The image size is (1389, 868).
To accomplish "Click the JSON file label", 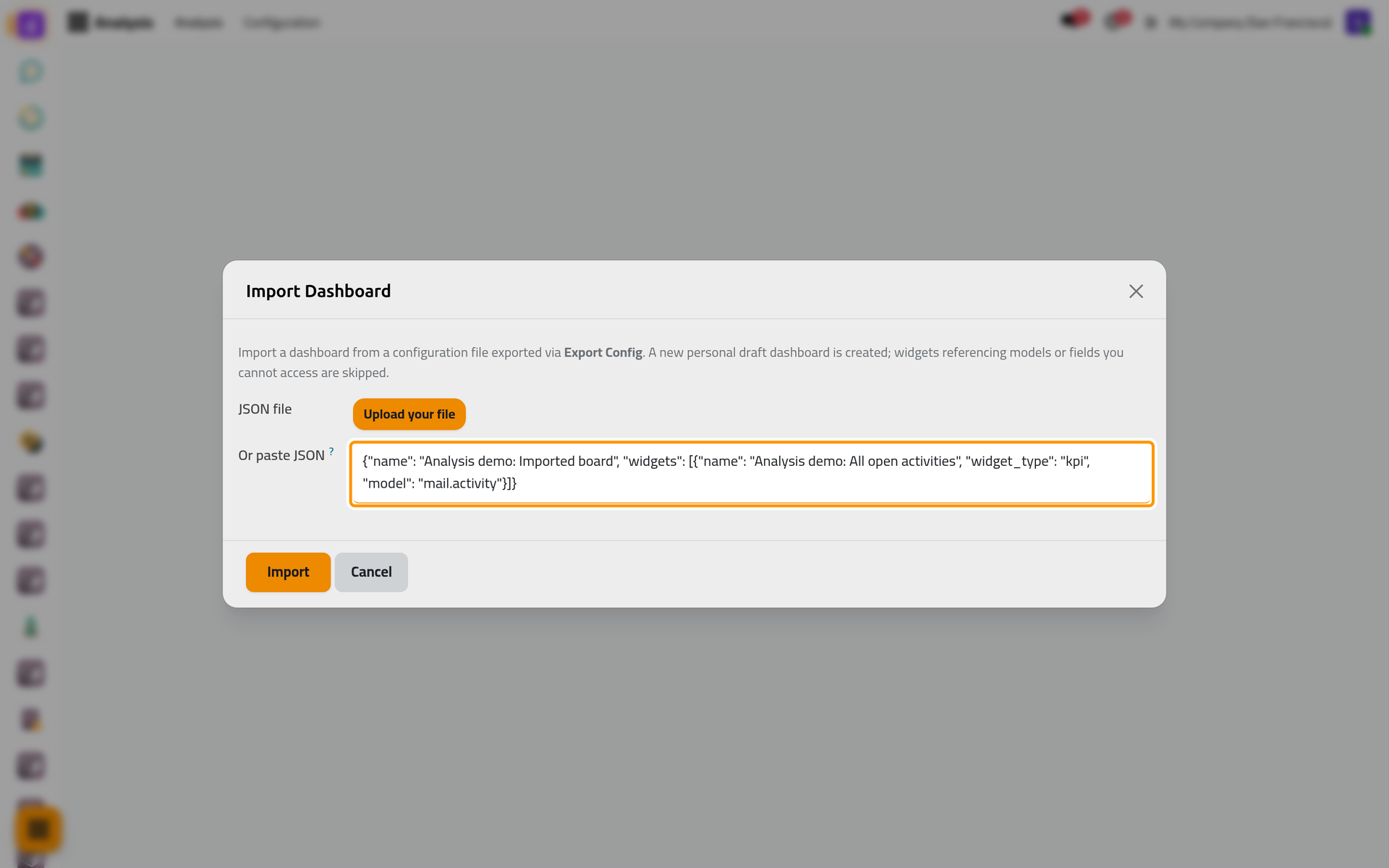I will tap(265, 409).
